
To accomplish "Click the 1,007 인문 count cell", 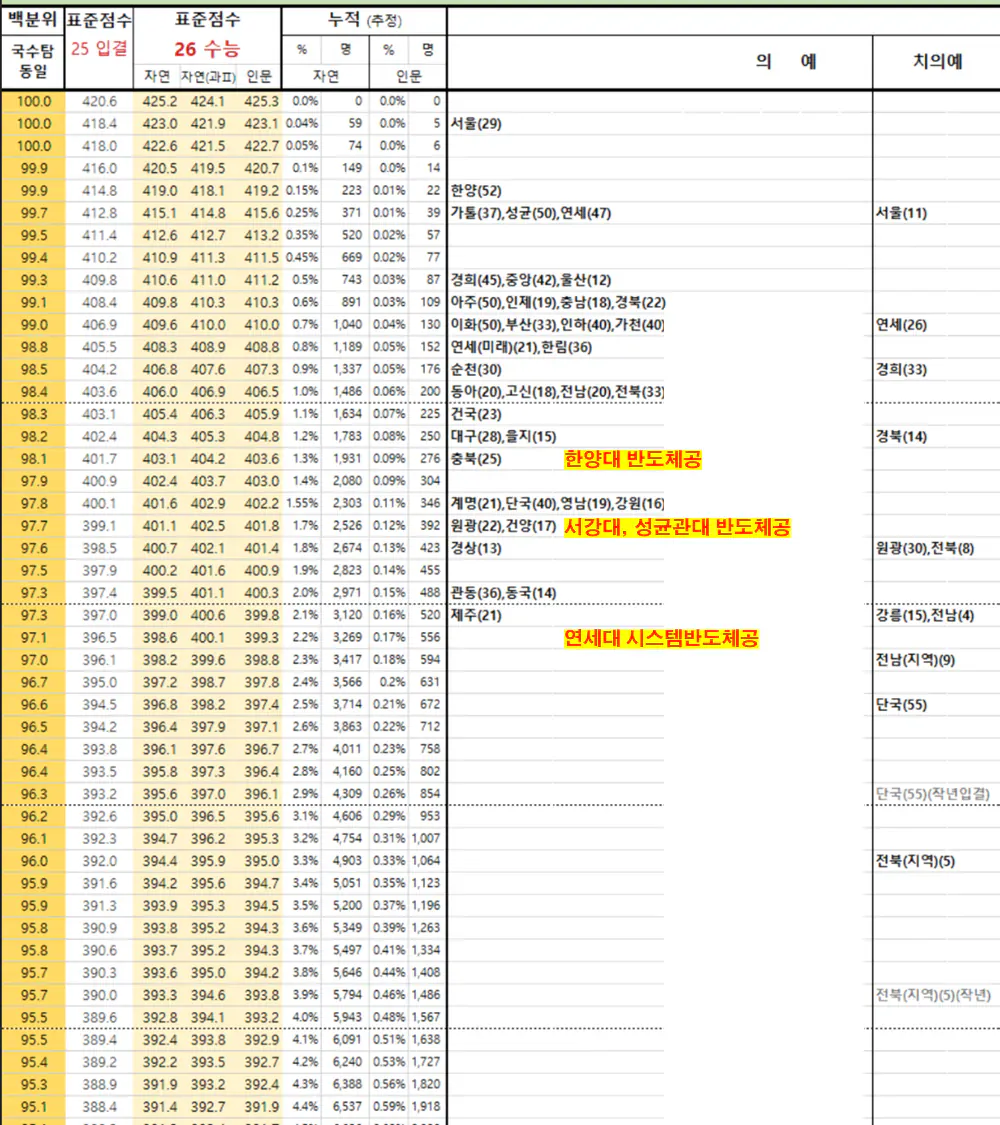I will (426, 838).
